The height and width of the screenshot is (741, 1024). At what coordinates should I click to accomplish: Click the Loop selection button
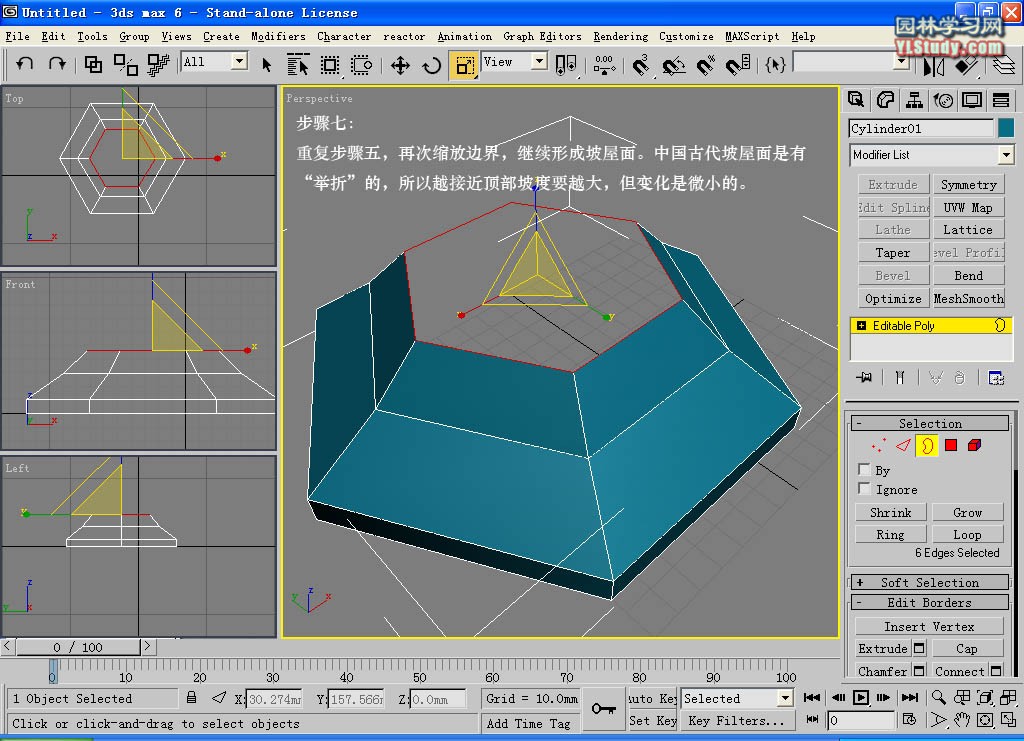pos(966,535)
